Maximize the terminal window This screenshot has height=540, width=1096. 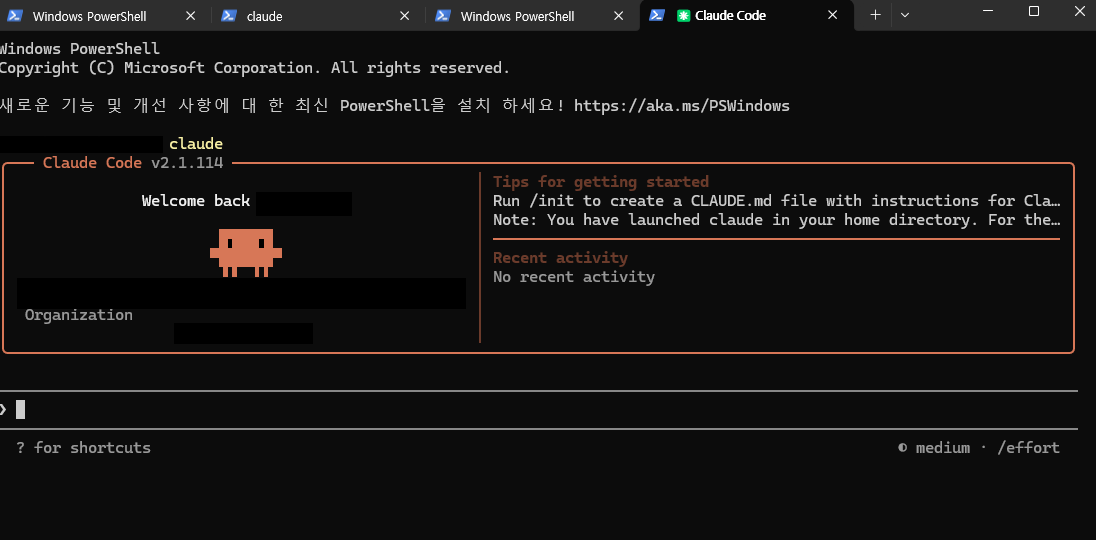tap(1034, 11)
